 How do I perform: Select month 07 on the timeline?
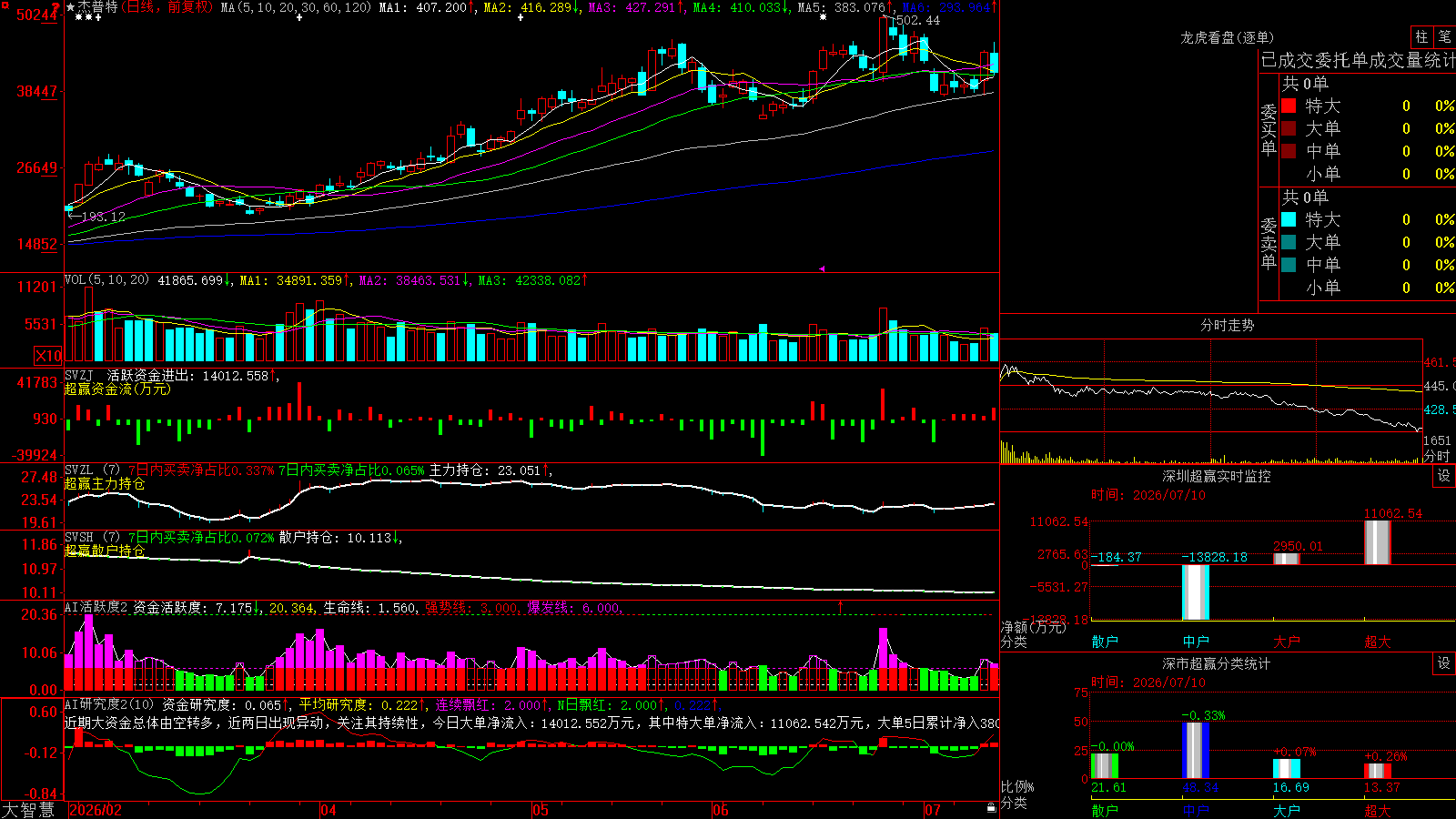point(933,810)
